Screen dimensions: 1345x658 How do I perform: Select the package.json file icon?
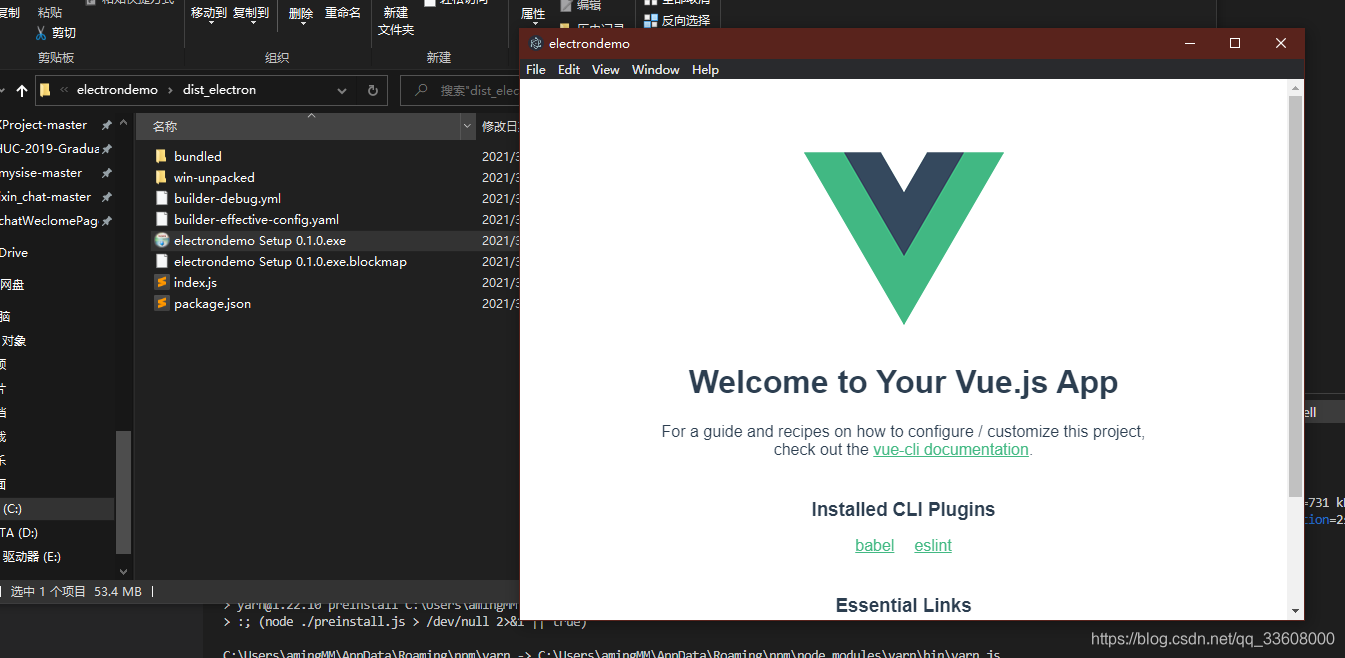(161, 303)
